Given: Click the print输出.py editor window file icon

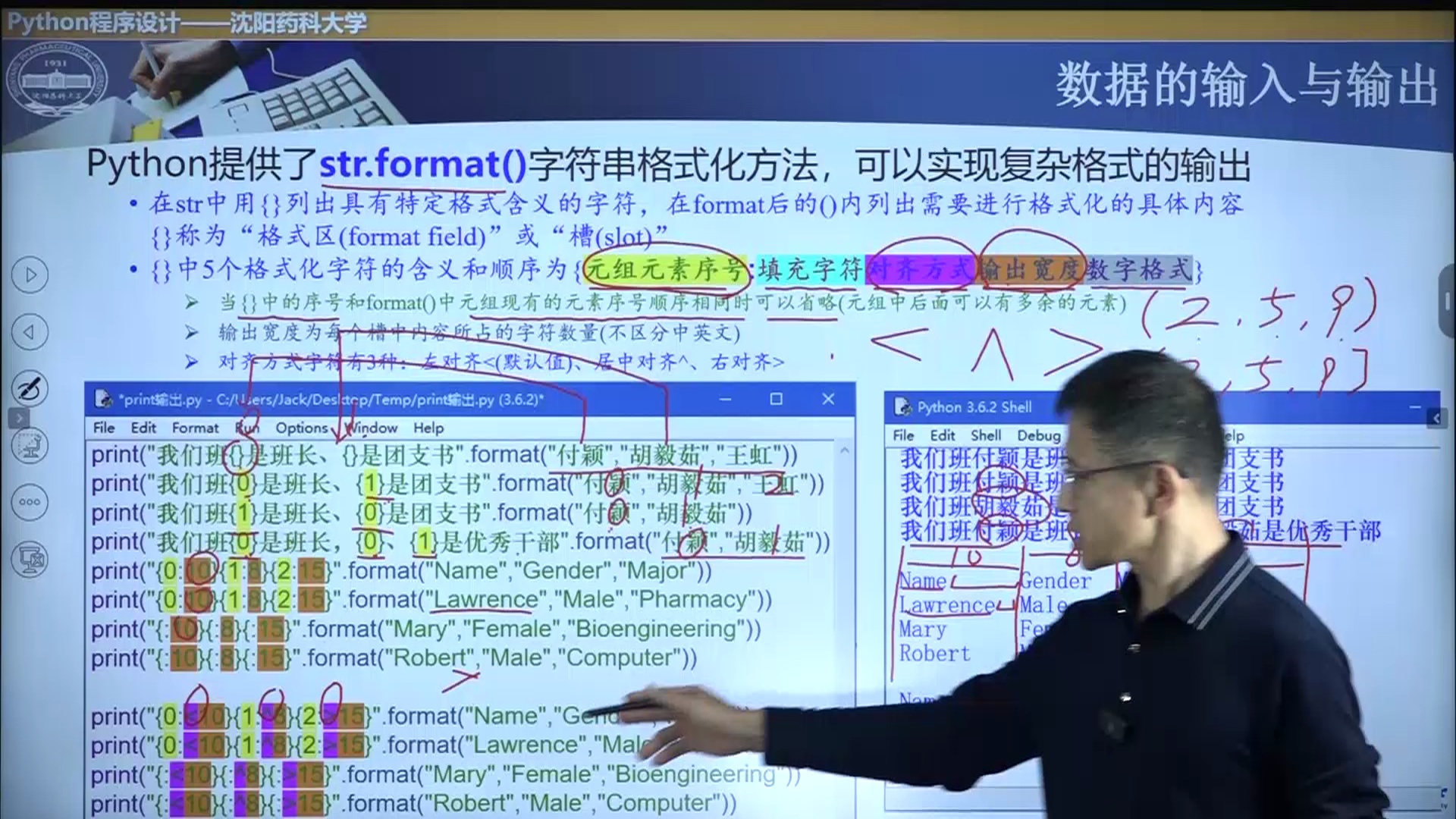Looking at the screenshot, I should [103, 399].
